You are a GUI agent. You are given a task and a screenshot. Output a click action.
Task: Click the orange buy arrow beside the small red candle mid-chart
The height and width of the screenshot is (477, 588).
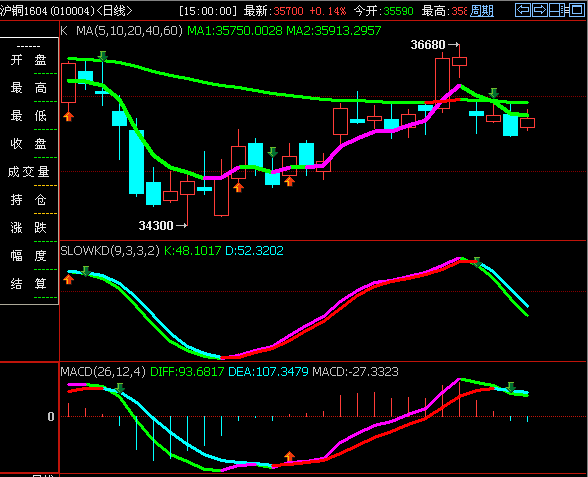tap(289, 182)
